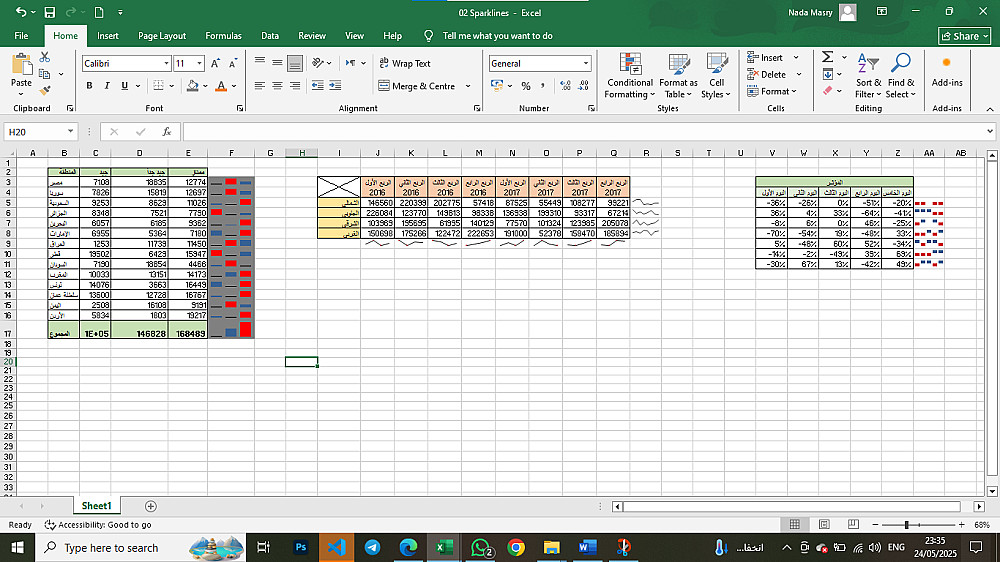Click the Align Right icon
This screenshot has width=1000, height=562.
point(295,85)
